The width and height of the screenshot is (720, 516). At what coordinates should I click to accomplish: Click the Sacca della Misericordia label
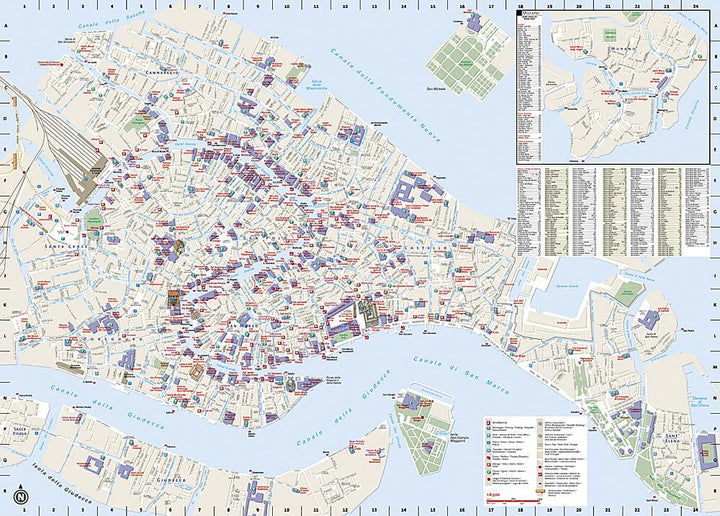coord(320,84)
